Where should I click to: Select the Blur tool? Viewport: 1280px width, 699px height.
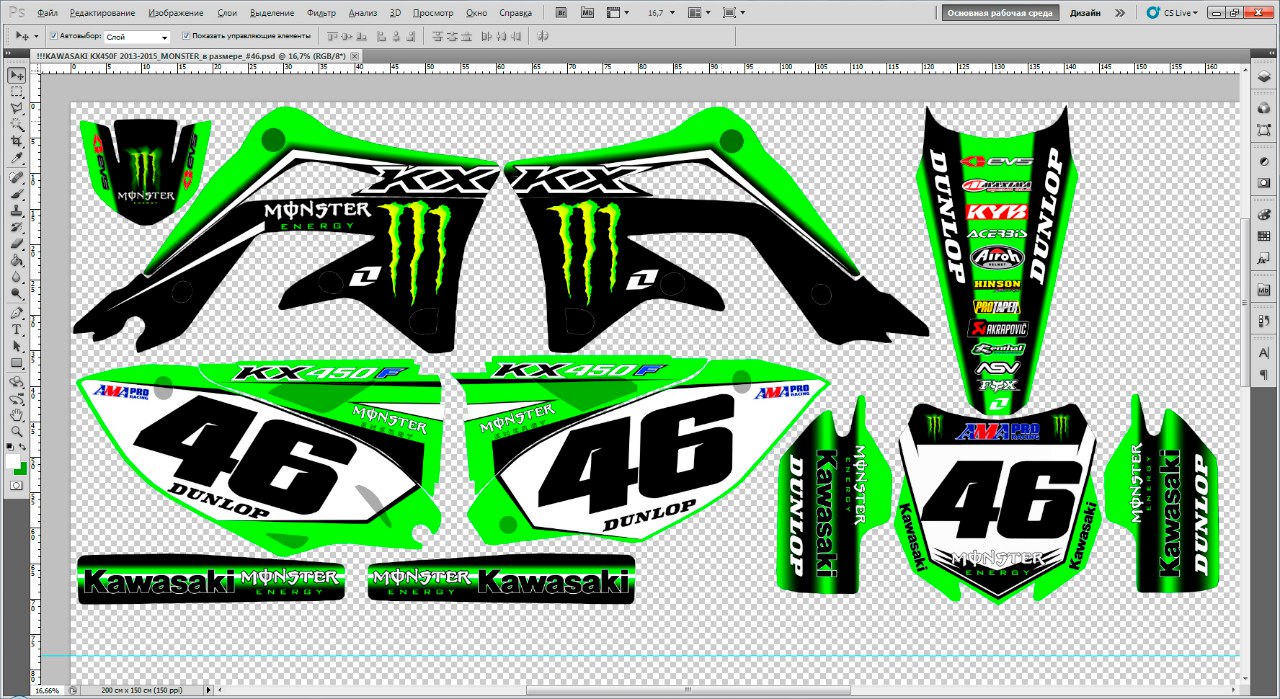[17, 277]
